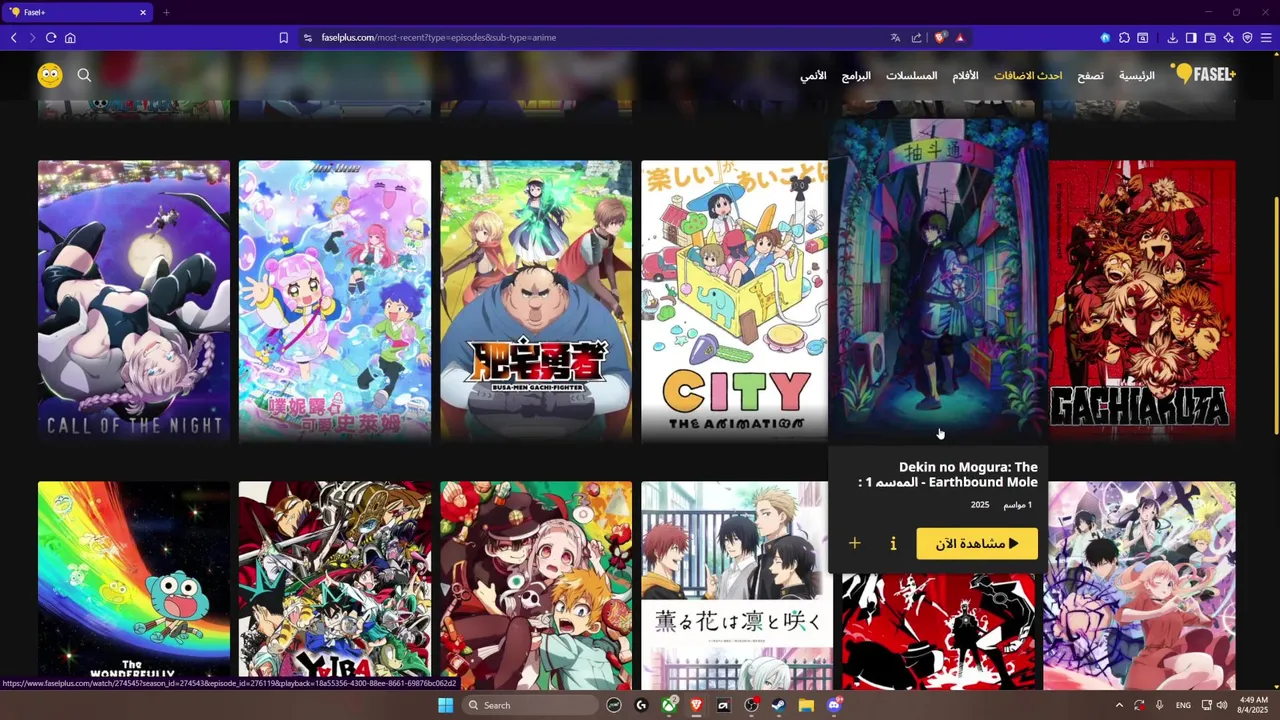The width and height of the screenshot is (1280, 720).
Task: Click the taskbar volume icon
Action: pyautogui.click(x=1222, y=705)
